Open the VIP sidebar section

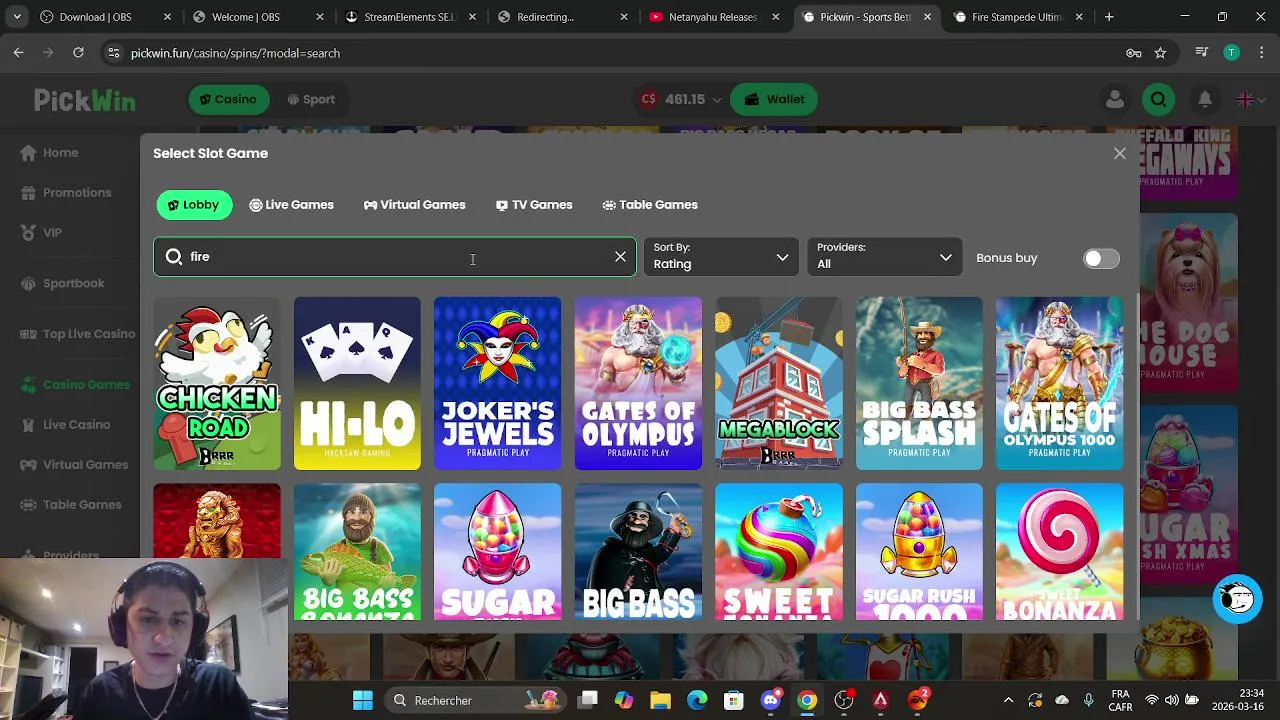pos(41,233)
